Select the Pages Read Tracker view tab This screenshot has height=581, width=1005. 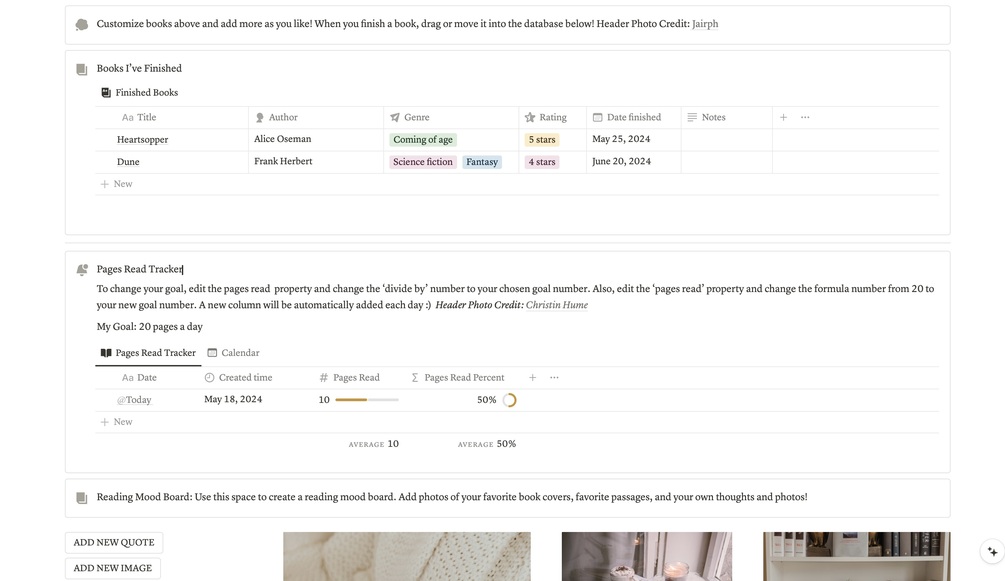(148, 353)
